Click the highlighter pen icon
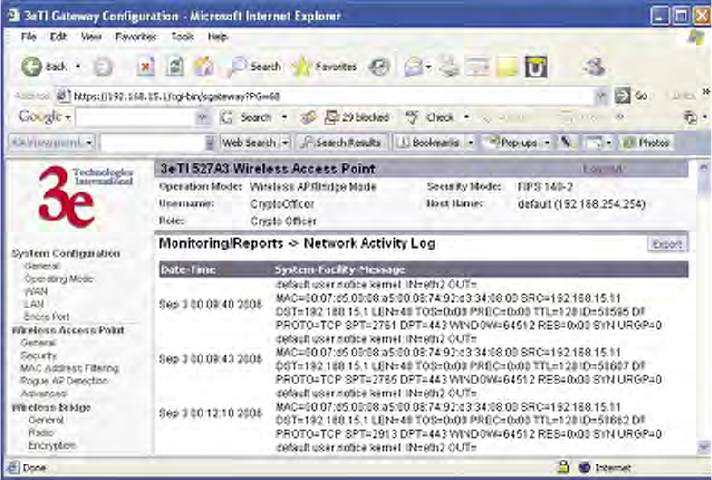 pyautogui.click(x=566, y=143)
